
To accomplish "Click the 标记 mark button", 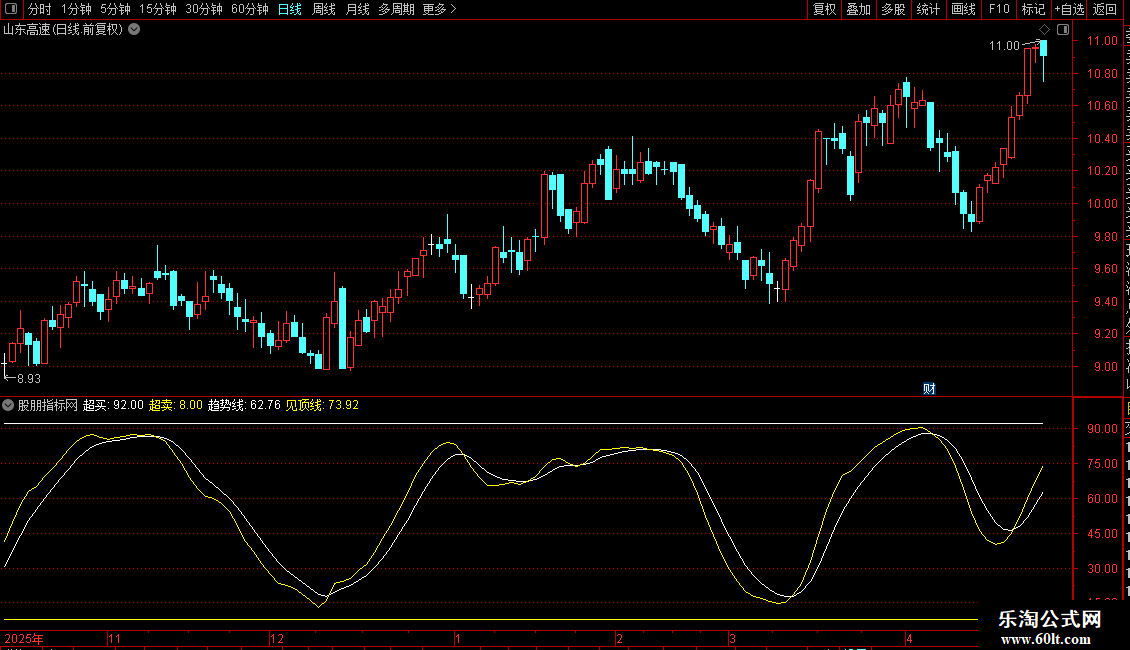I will [1033, 9].
